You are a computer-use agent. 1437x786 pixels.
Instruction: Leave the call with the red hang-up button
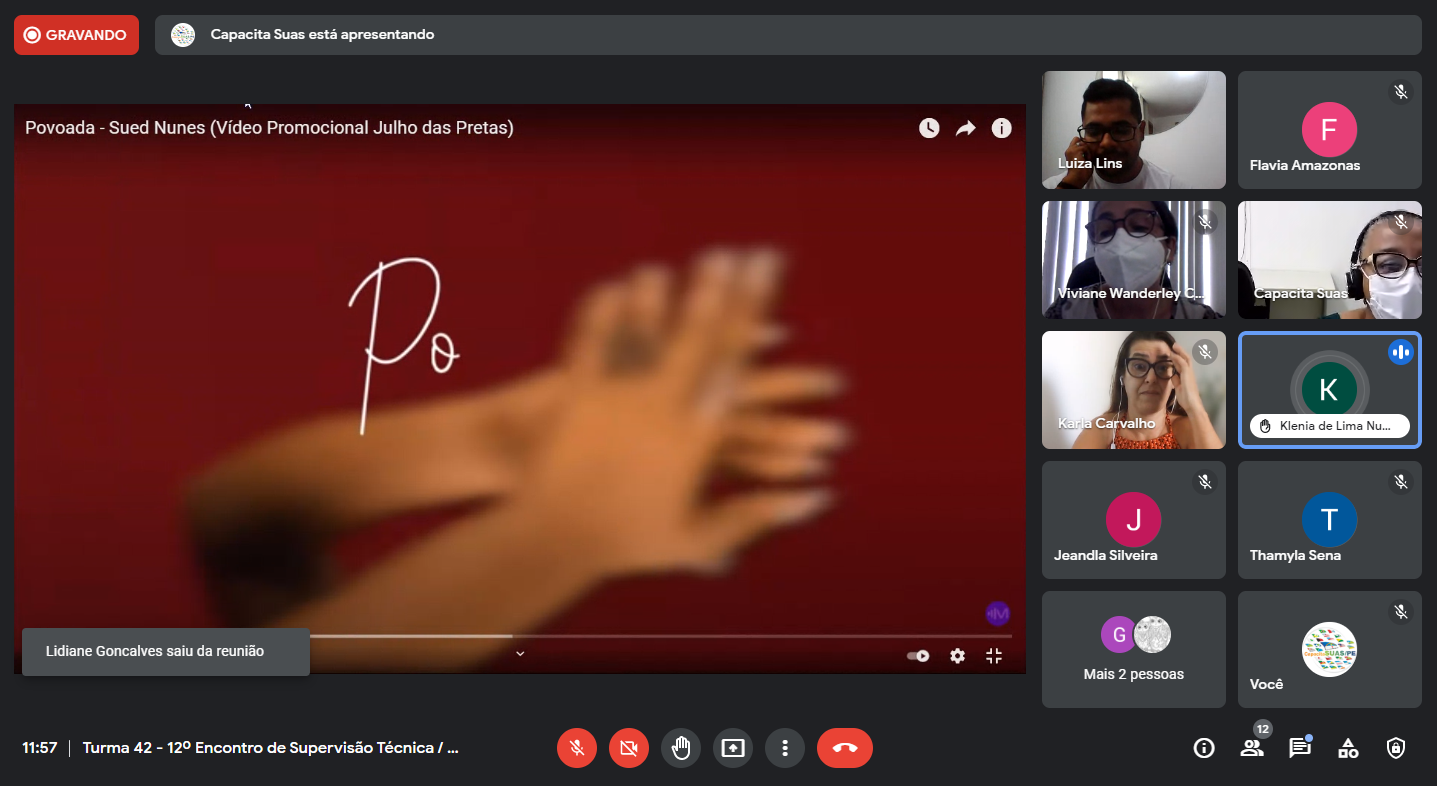pos(845,748)
